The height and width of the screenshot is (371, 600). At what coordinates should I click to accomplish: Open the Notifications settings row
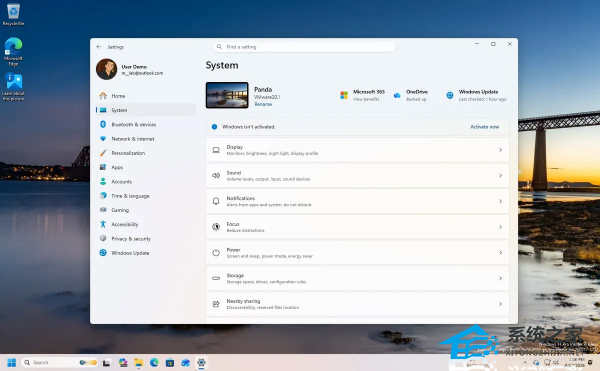point(357,201)
